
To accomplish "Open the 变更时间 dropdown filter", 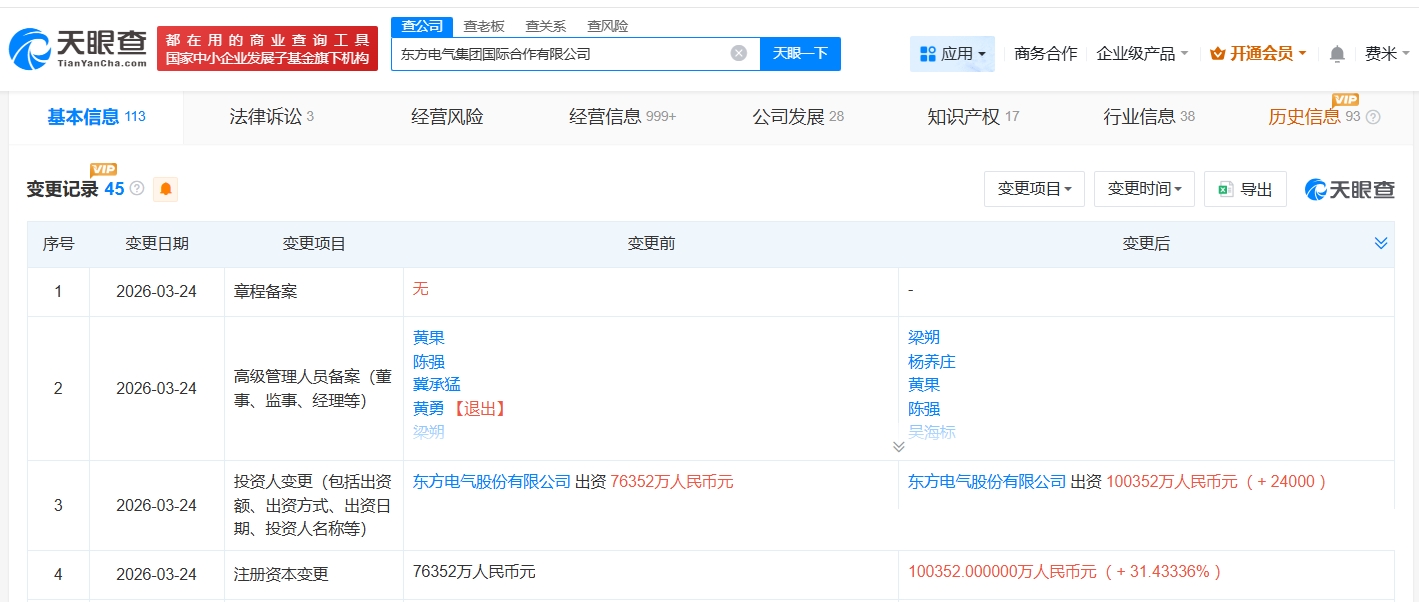I will click(1144, 189).
